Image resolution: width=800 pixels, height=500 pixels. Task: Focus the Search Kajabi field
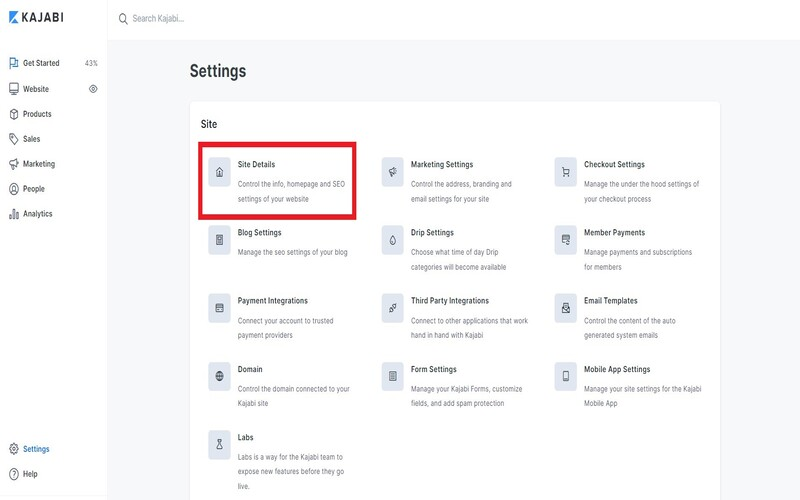[x=158, y=18]
